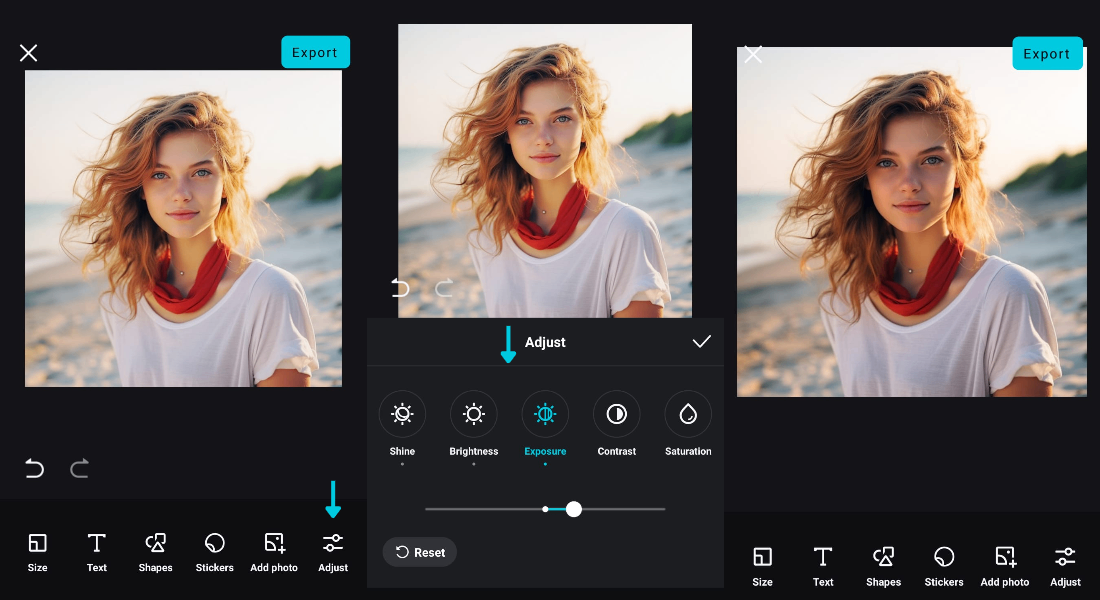Redo edit in left editor panel
The height and width of the screenshot is (600, 1100).
[79, 468]
